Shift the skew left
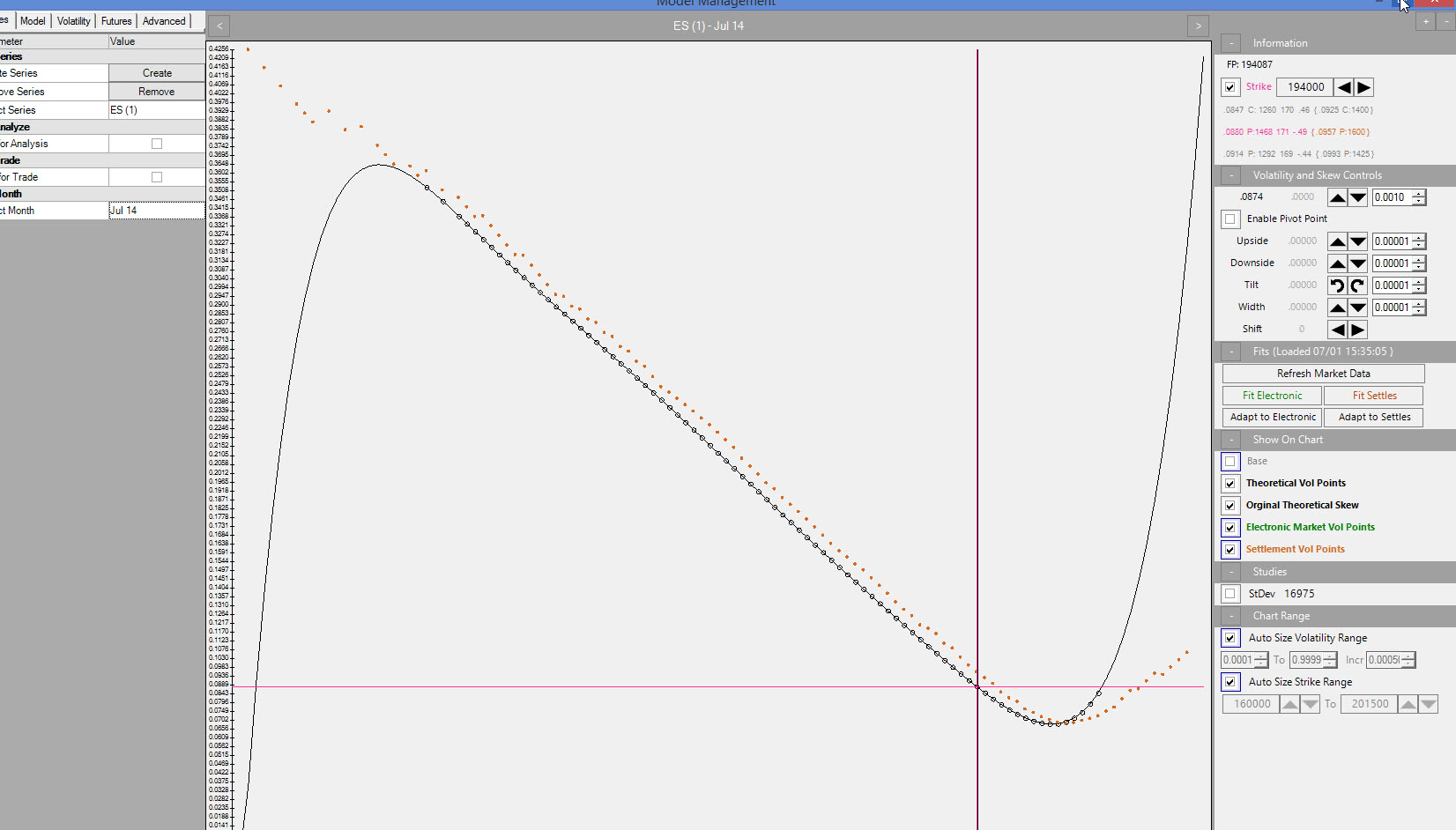Screen dimensions: 1456x830 click(1338, 330)
